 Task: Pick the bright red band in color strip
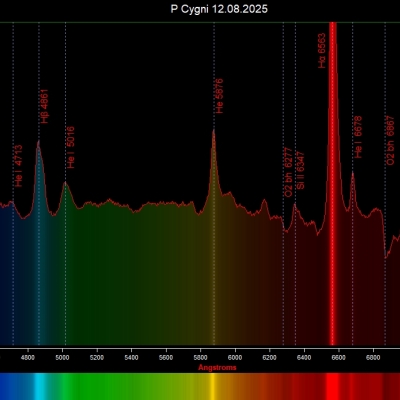332,386
